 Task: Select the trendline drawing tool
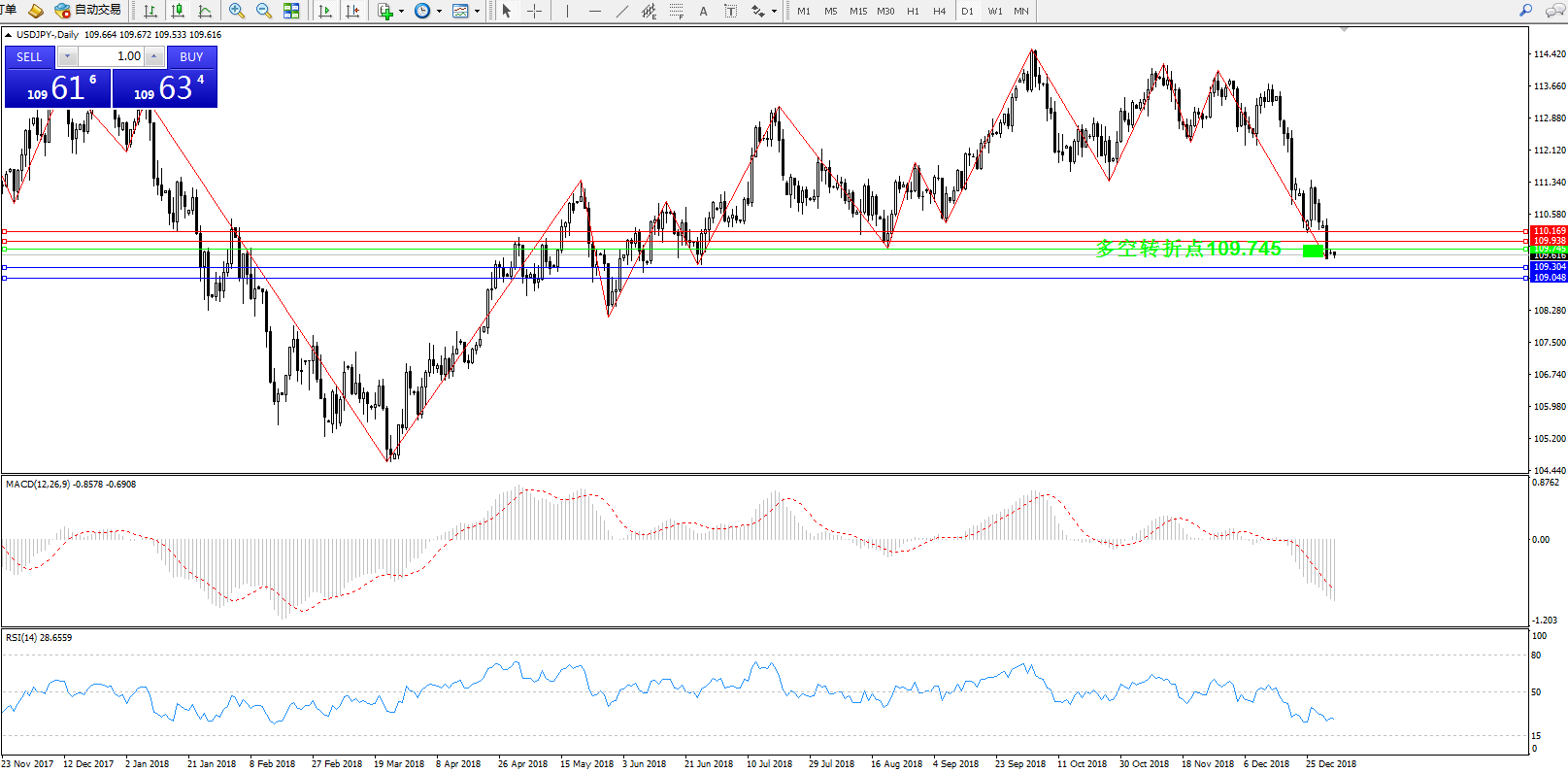click(x=621, y=11)
